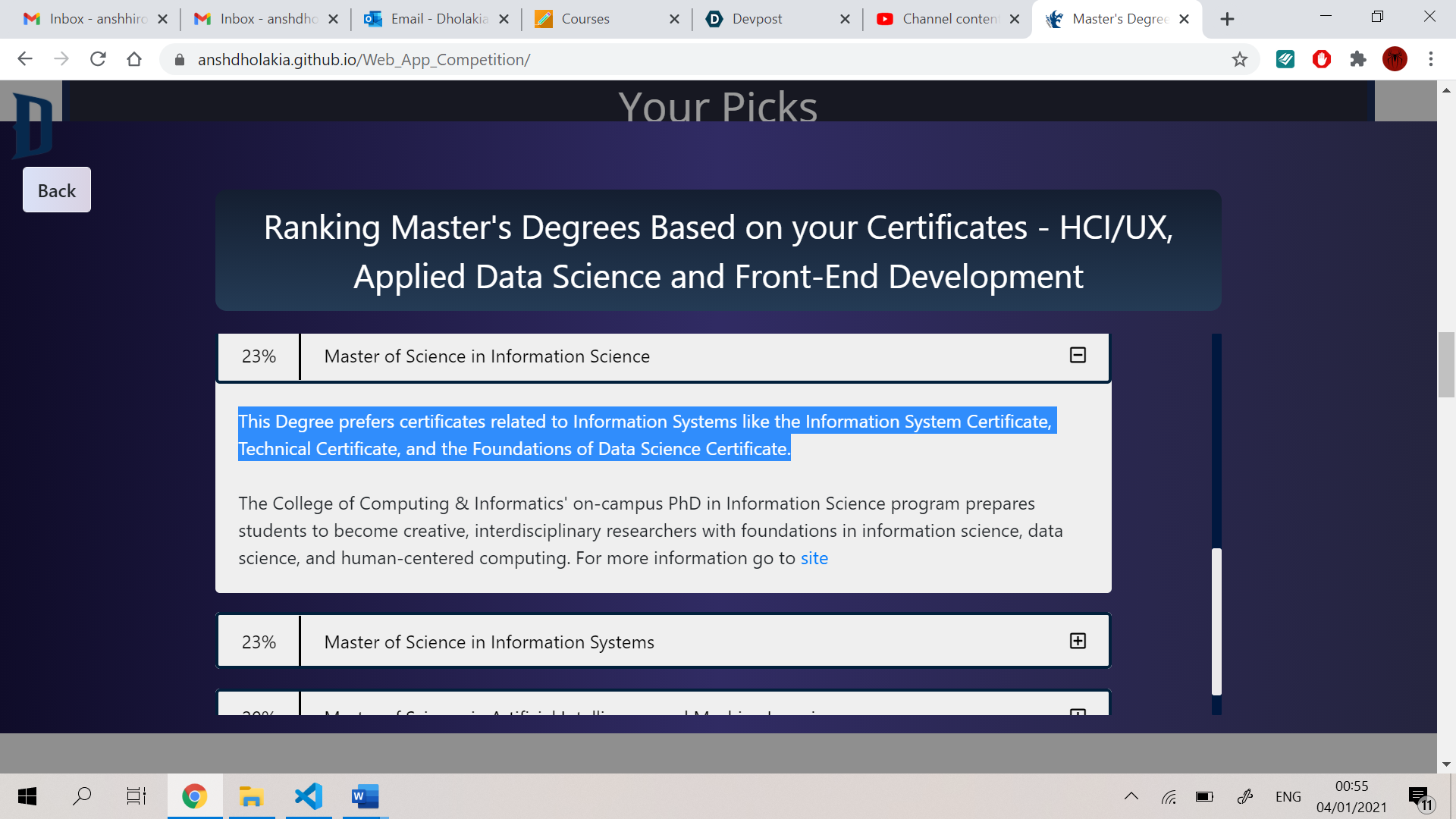Click the results list scrollbar thumb
The width and height of the screenshot is (1456, 819).
[x=1216, y=622]
